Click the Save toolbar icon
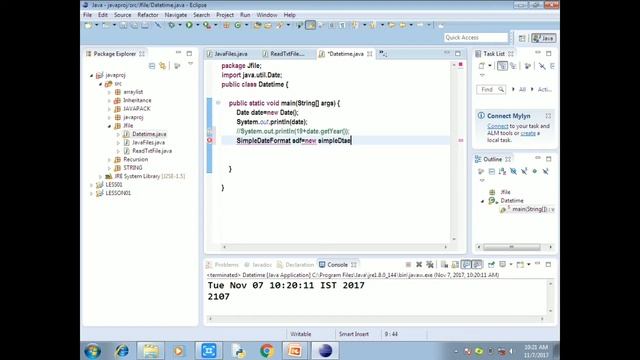The image size is (640, 360). point(123,25)
